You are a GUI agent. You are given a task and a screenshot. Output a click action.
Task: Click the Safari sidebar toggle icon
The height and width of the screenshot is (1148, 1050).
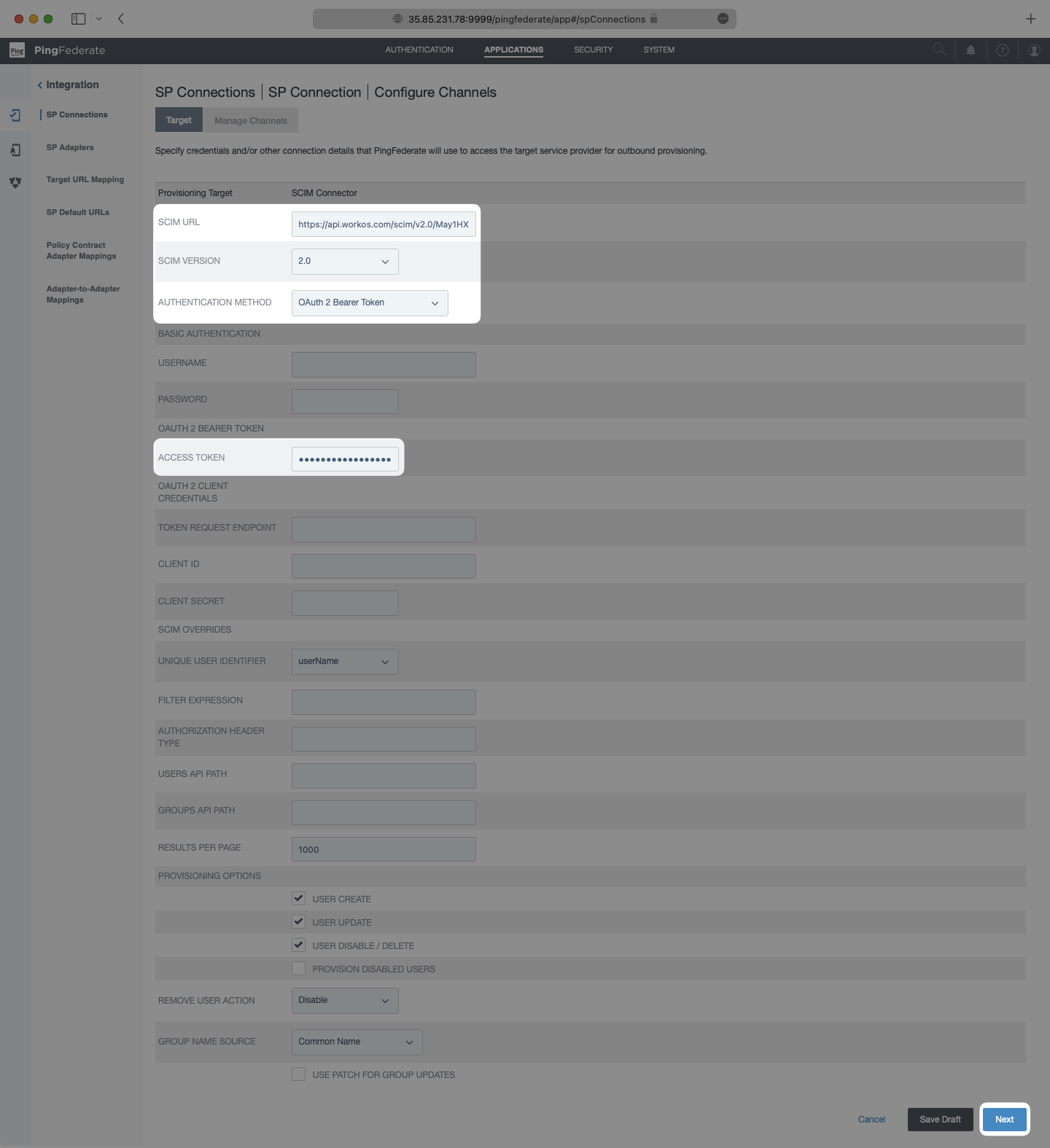pyautogui.click(x=78, y=19)
